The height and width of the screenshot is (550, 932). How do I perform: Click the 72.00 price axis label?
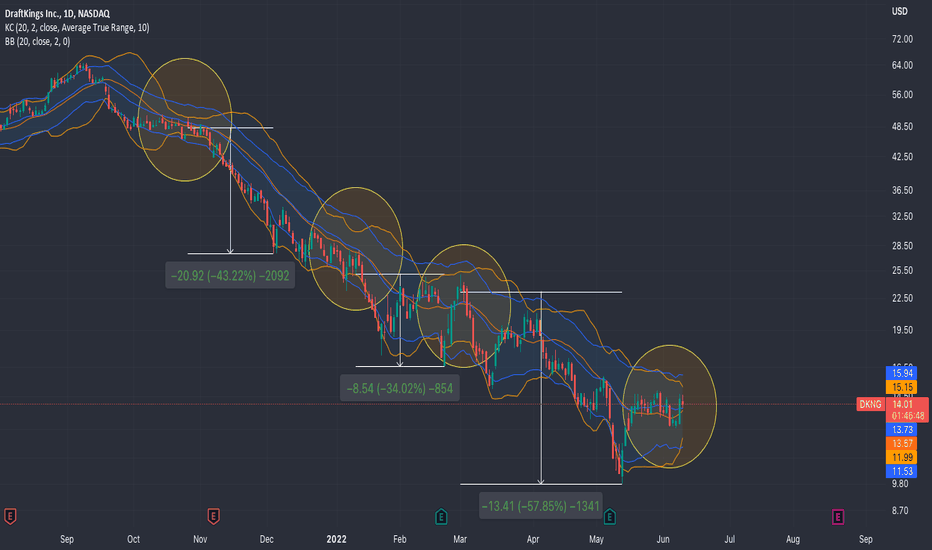(902, 39)
